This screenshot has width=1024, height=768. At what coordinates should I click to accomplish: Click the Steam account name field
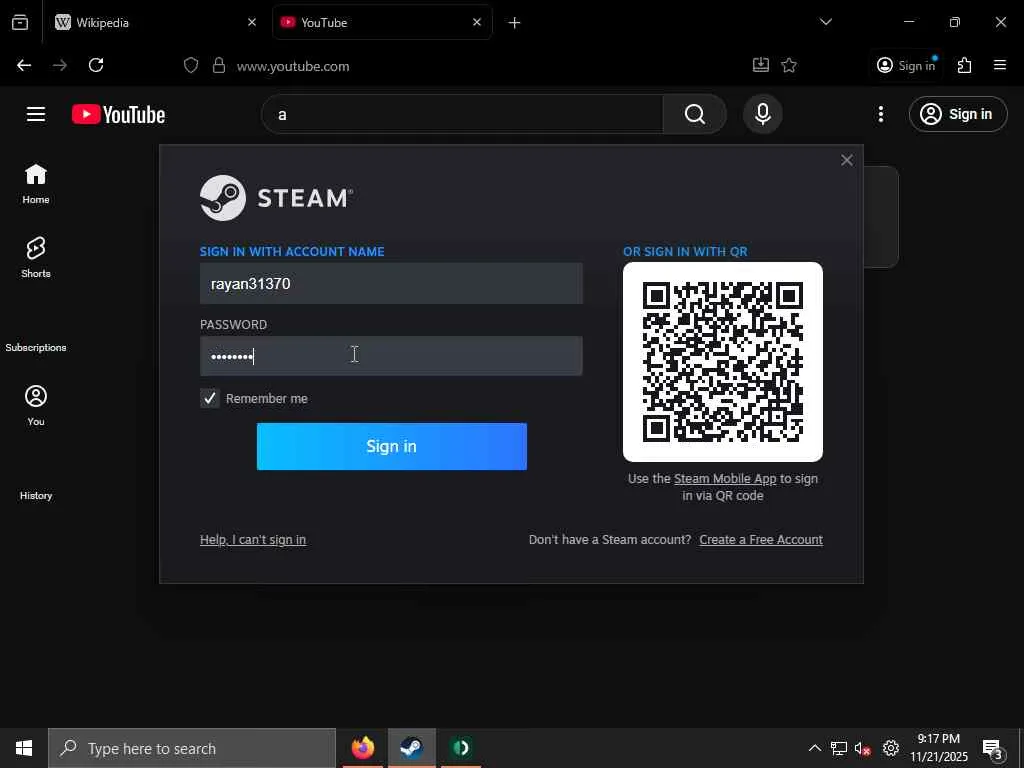pyautogui.click(x=391, y=283)
